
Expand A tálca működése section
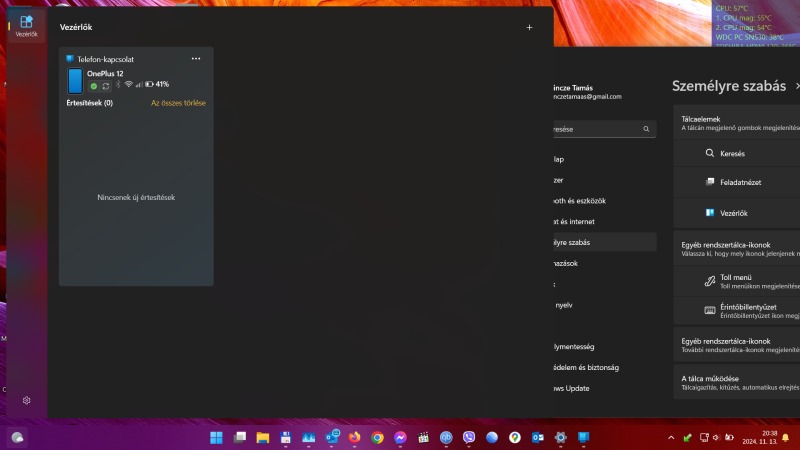tap(737, 382)
